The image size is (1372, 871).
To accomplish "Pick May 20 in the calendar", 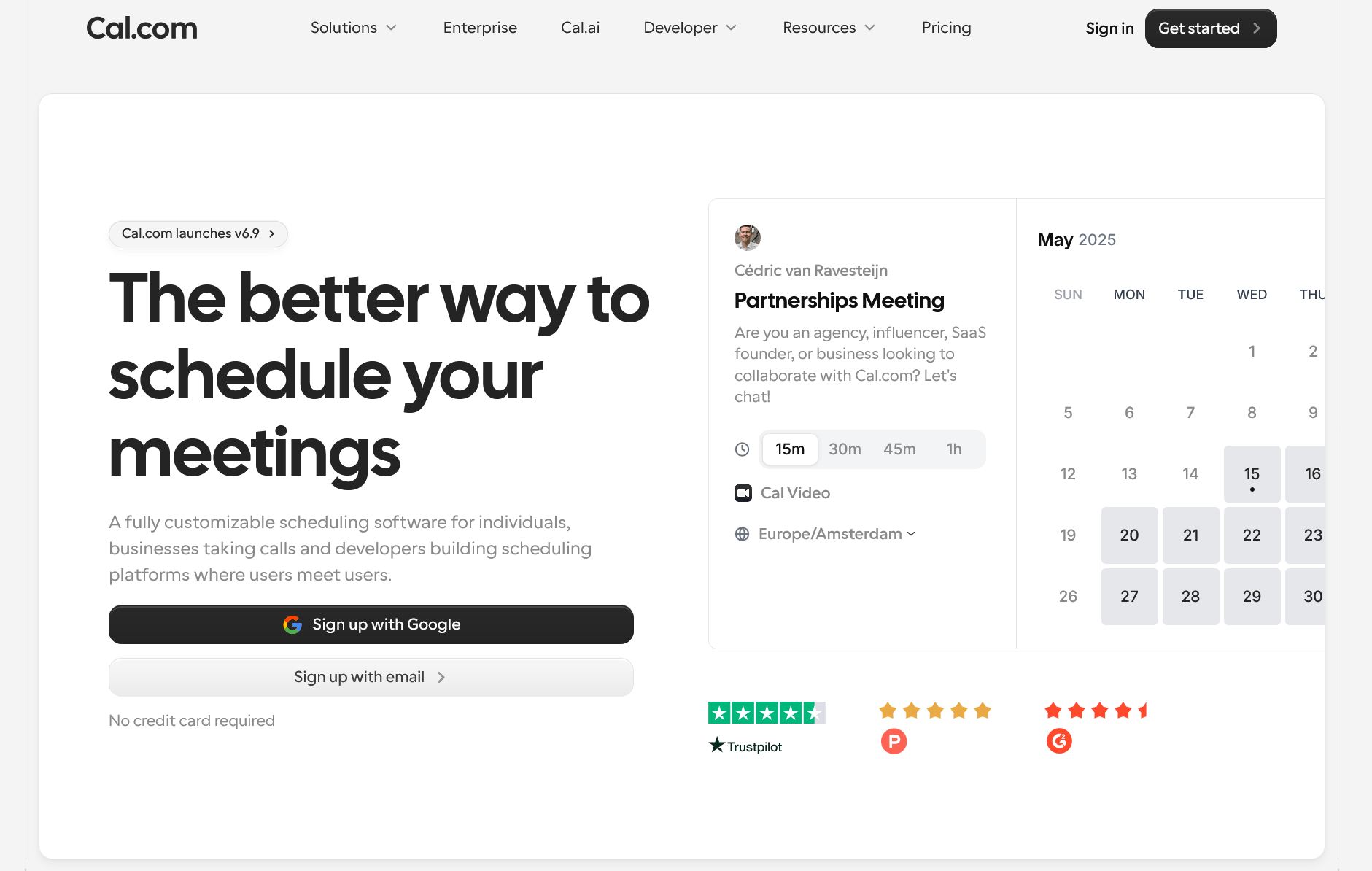I will [x=1129, y=535].
